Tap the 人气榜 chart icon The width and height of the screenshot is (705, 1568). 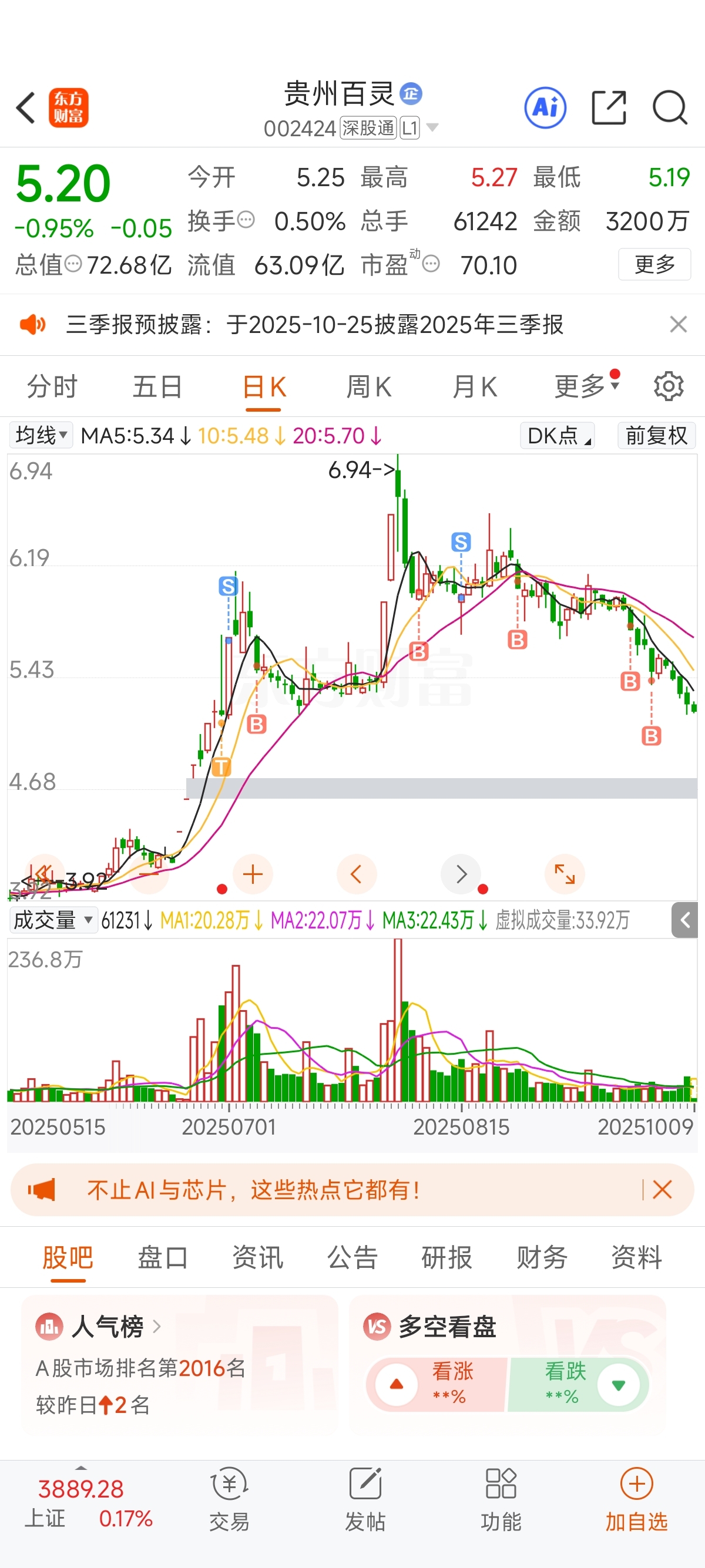[x=49, y=1327]
